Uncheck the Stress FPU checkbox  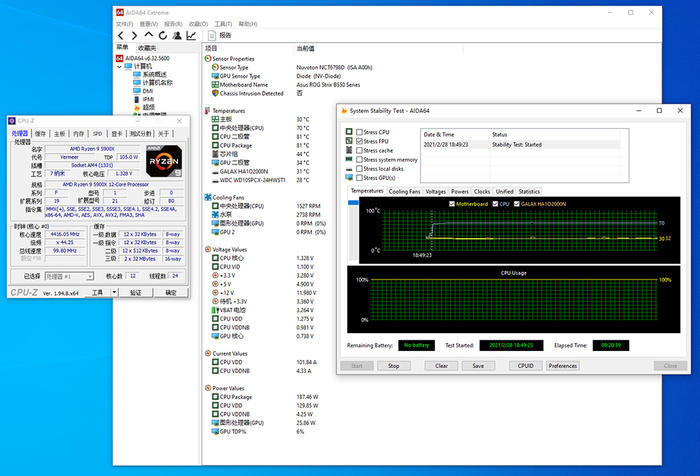[x=359, y=141]
